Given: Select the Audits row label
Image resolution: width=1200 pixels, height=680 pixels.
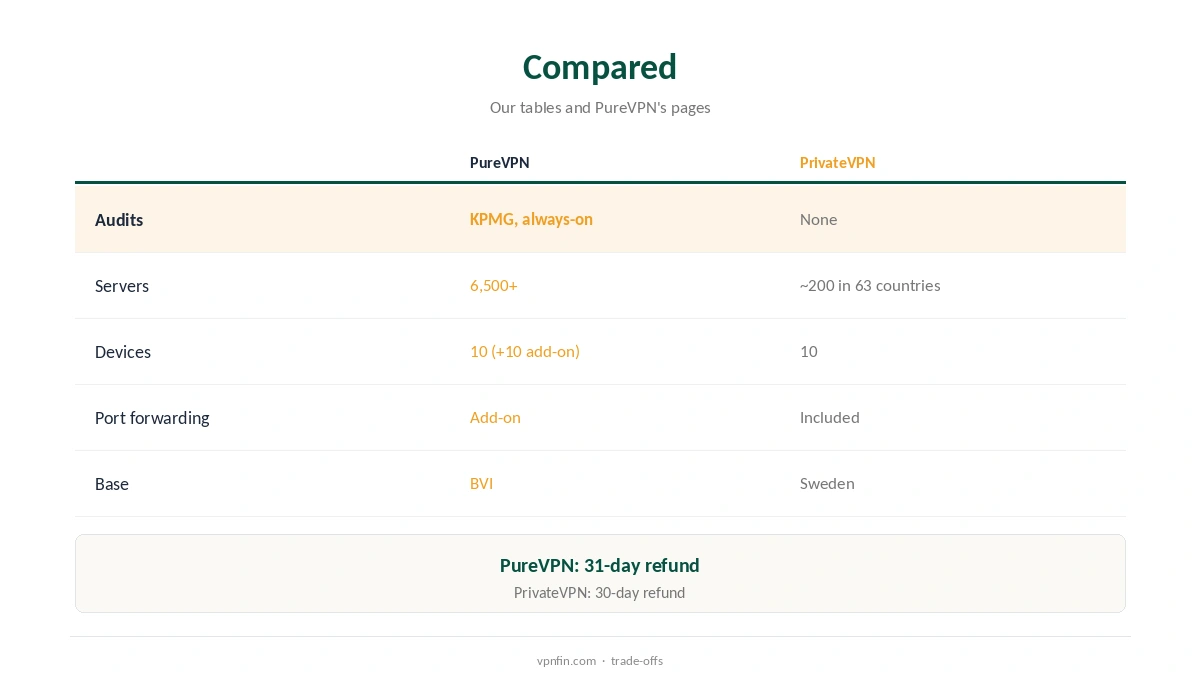Looking at the screenshot, I should click(x=119, y=220).
